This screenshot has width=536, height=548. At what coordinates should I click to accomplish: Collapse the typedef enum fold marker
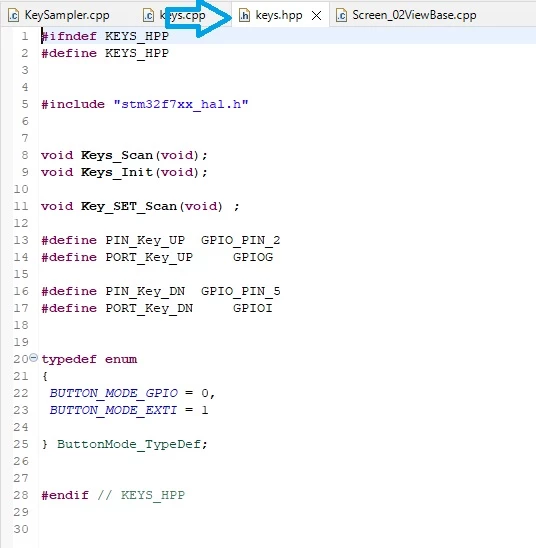(x=33, y=357)
